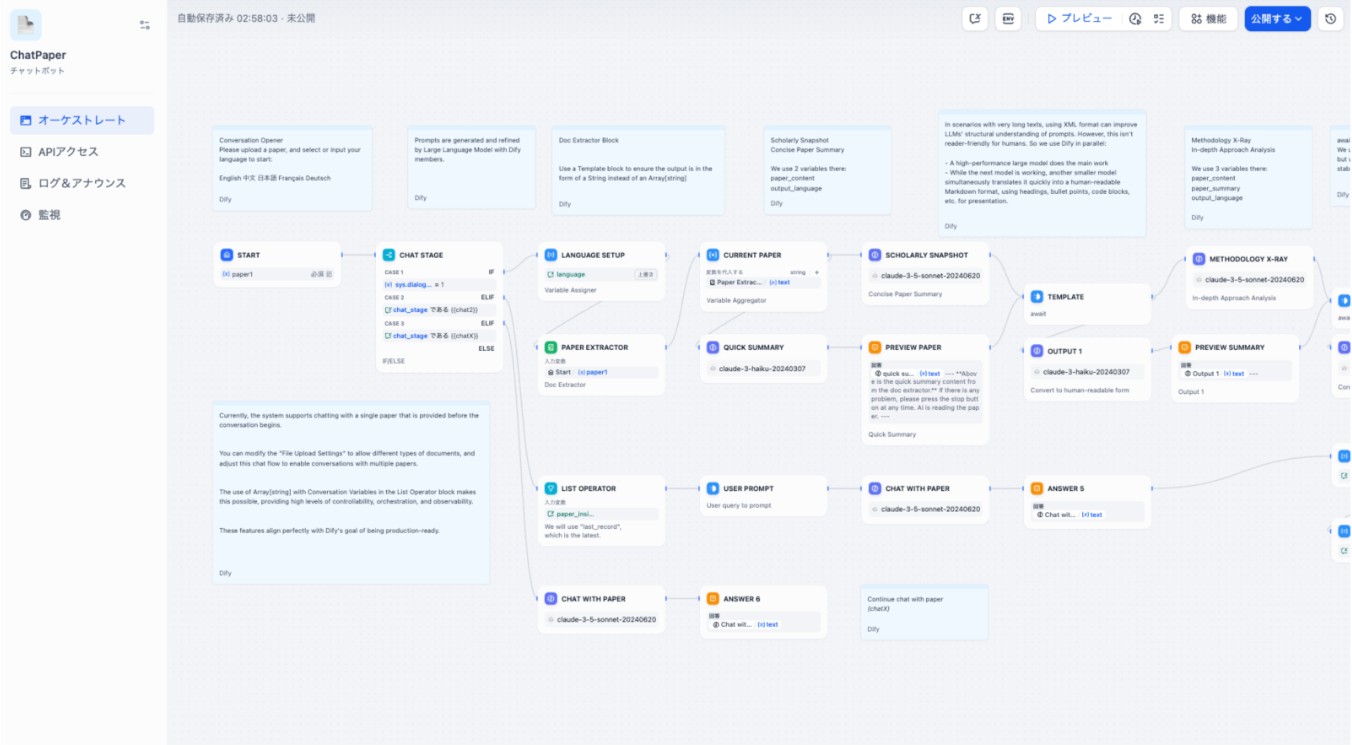The width and height of the screenshot is (1352, 745).
Task: Start the プレビュー preview run
Action: click(1079, 19)
